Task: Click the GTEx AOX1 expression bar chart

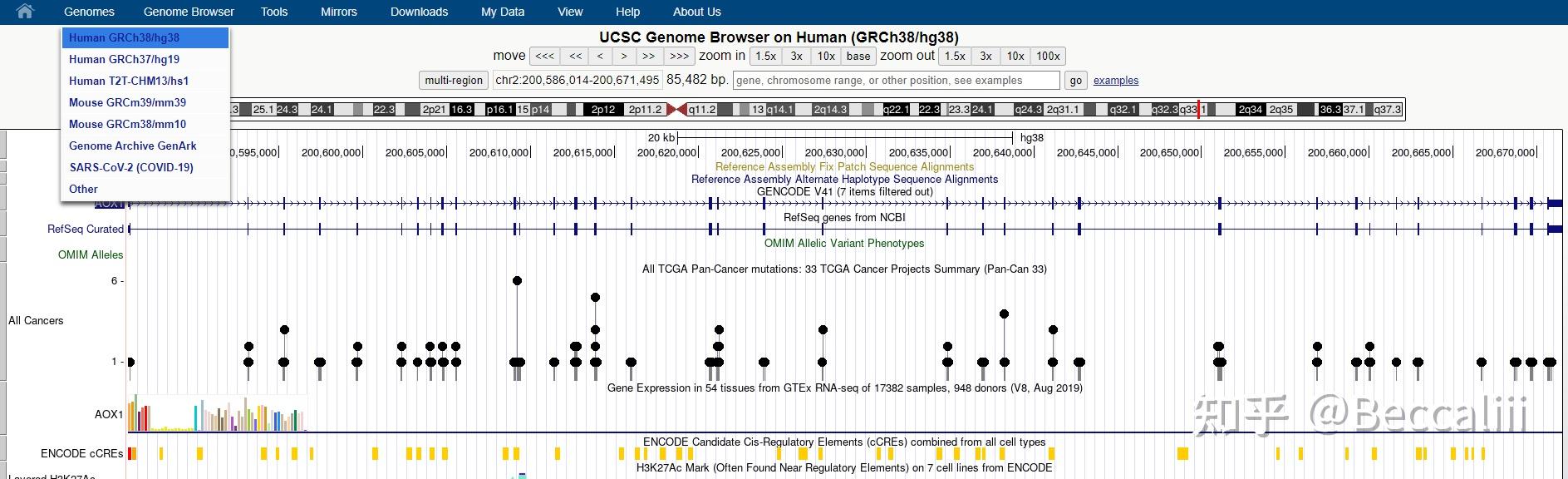Action: coord(218,413)
